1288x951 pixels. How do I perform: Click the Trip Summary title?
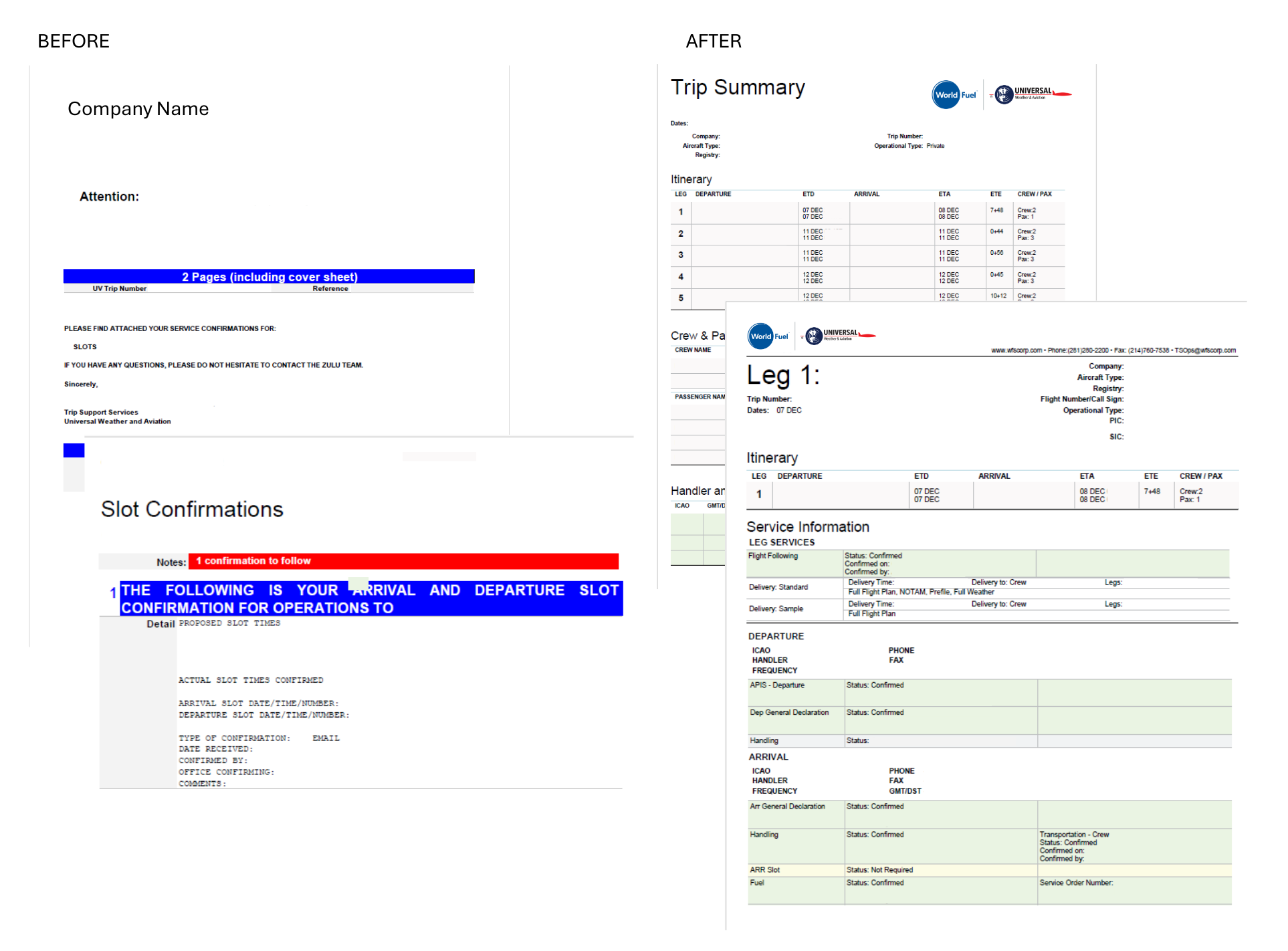click(738, 88)
